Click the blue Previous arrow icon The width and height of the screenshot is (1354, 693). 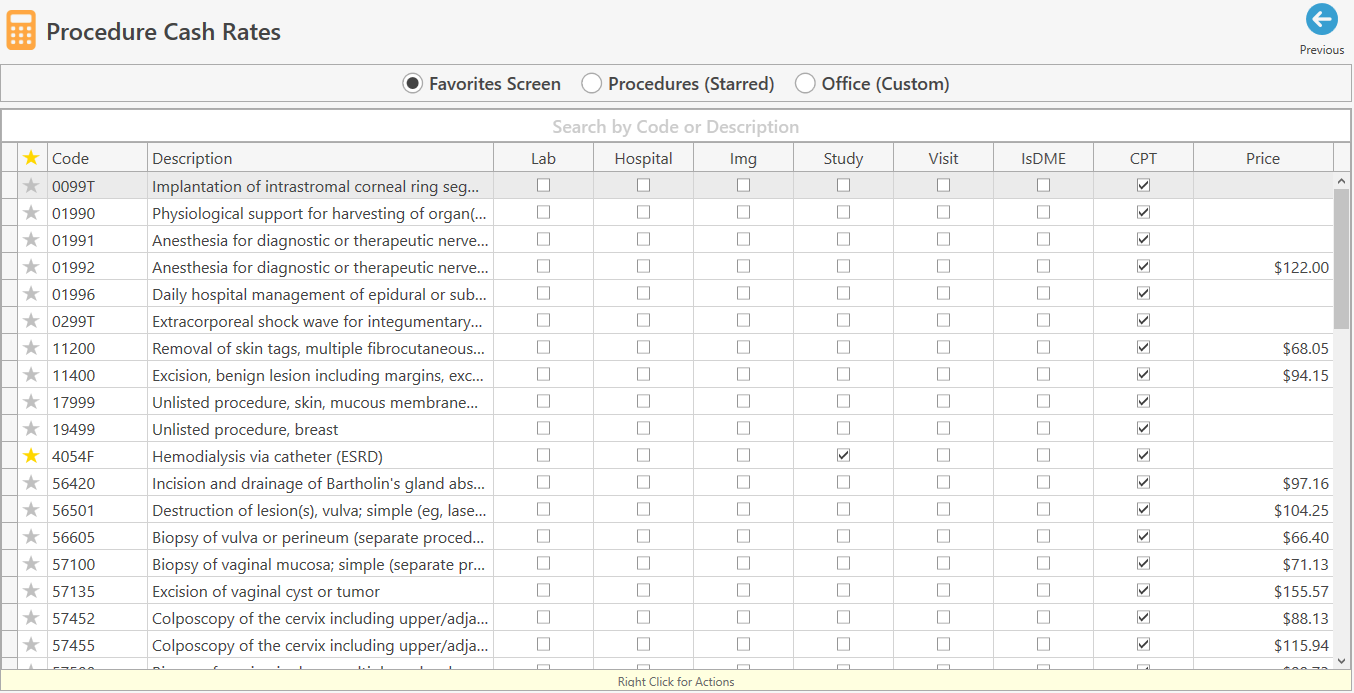(x=1321, y=19)
